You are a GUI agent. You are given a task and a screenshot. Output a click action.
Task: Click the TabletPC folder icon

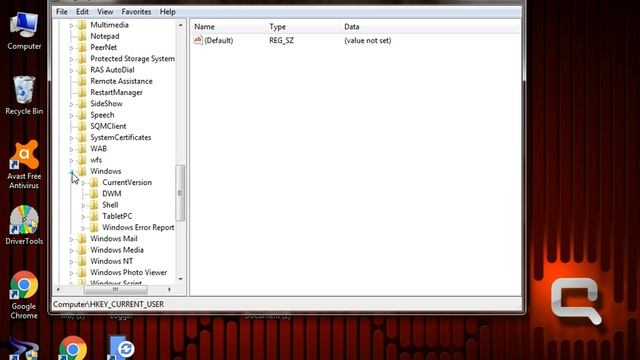(x=94, y=216)
